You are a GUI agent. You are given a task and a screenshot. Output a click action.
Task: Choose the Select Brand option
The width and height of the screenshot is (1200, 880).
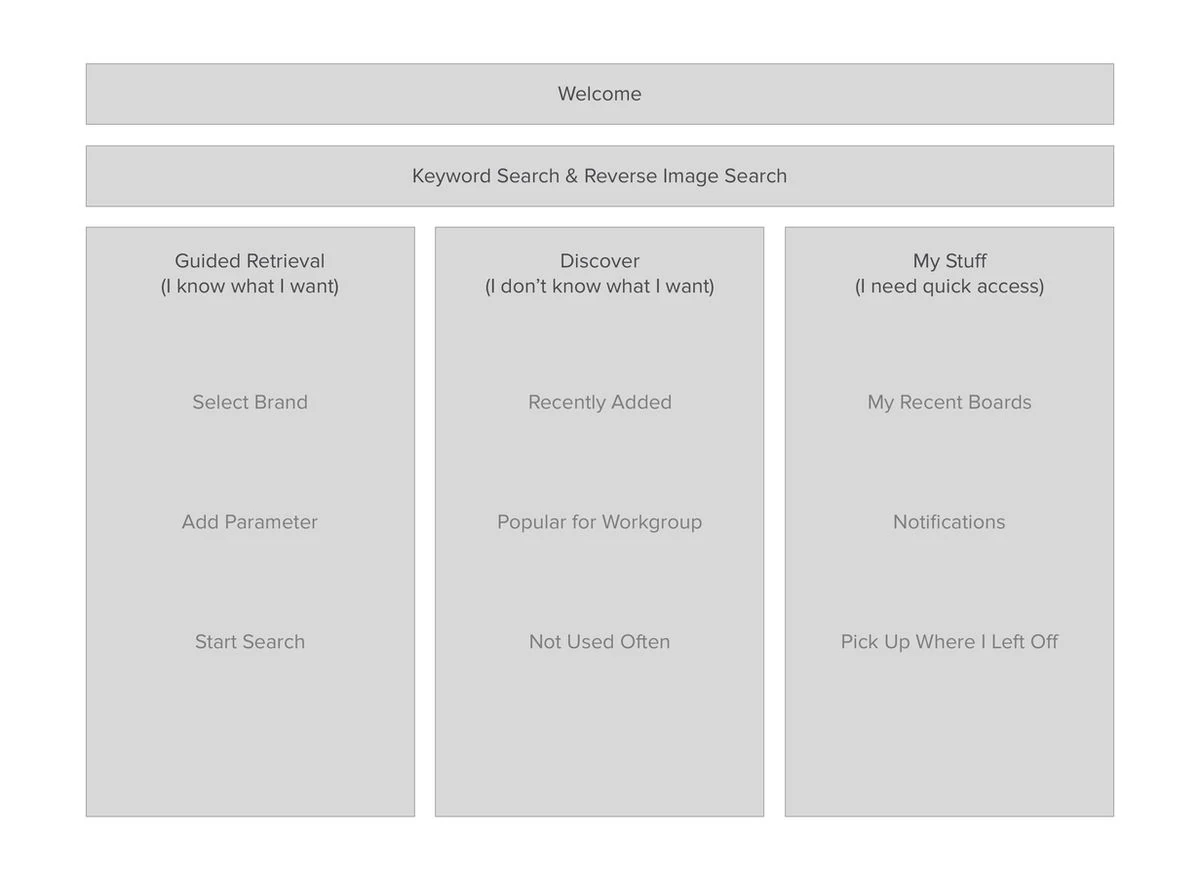click(250, 402)
